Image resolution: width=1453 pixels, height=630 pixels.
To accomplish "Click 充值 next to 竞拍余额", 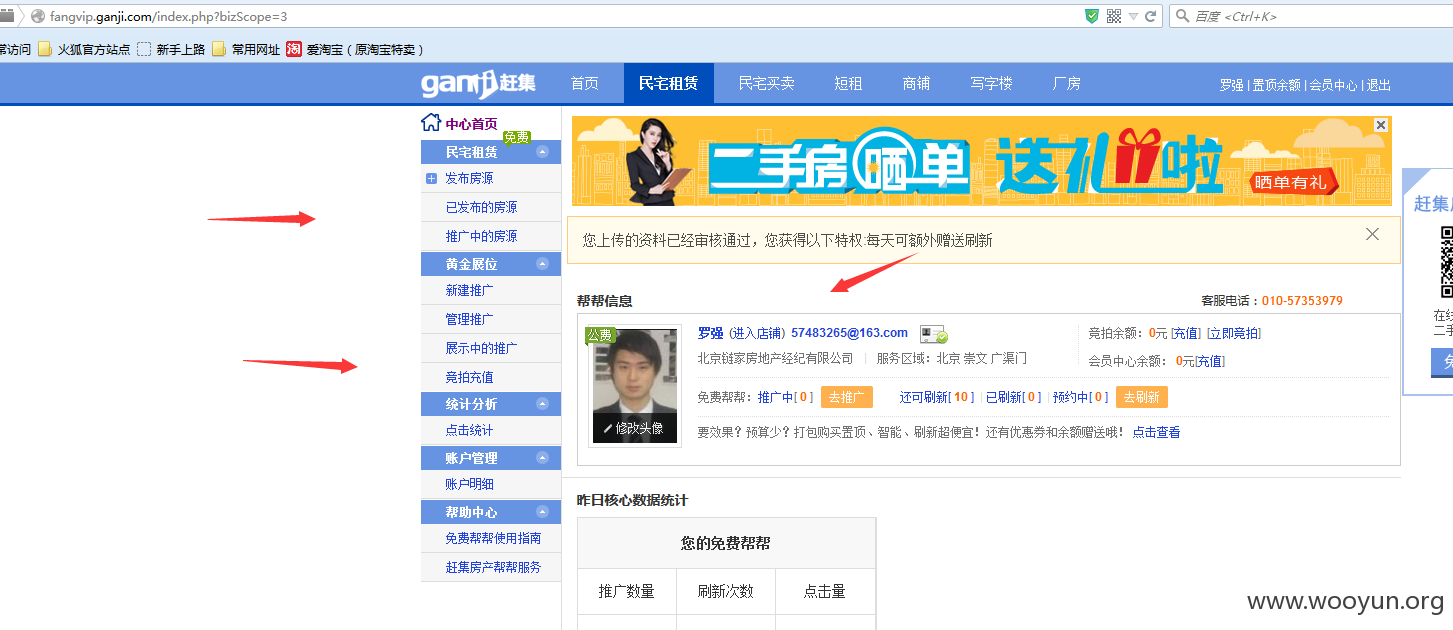I will (1186, 334).
